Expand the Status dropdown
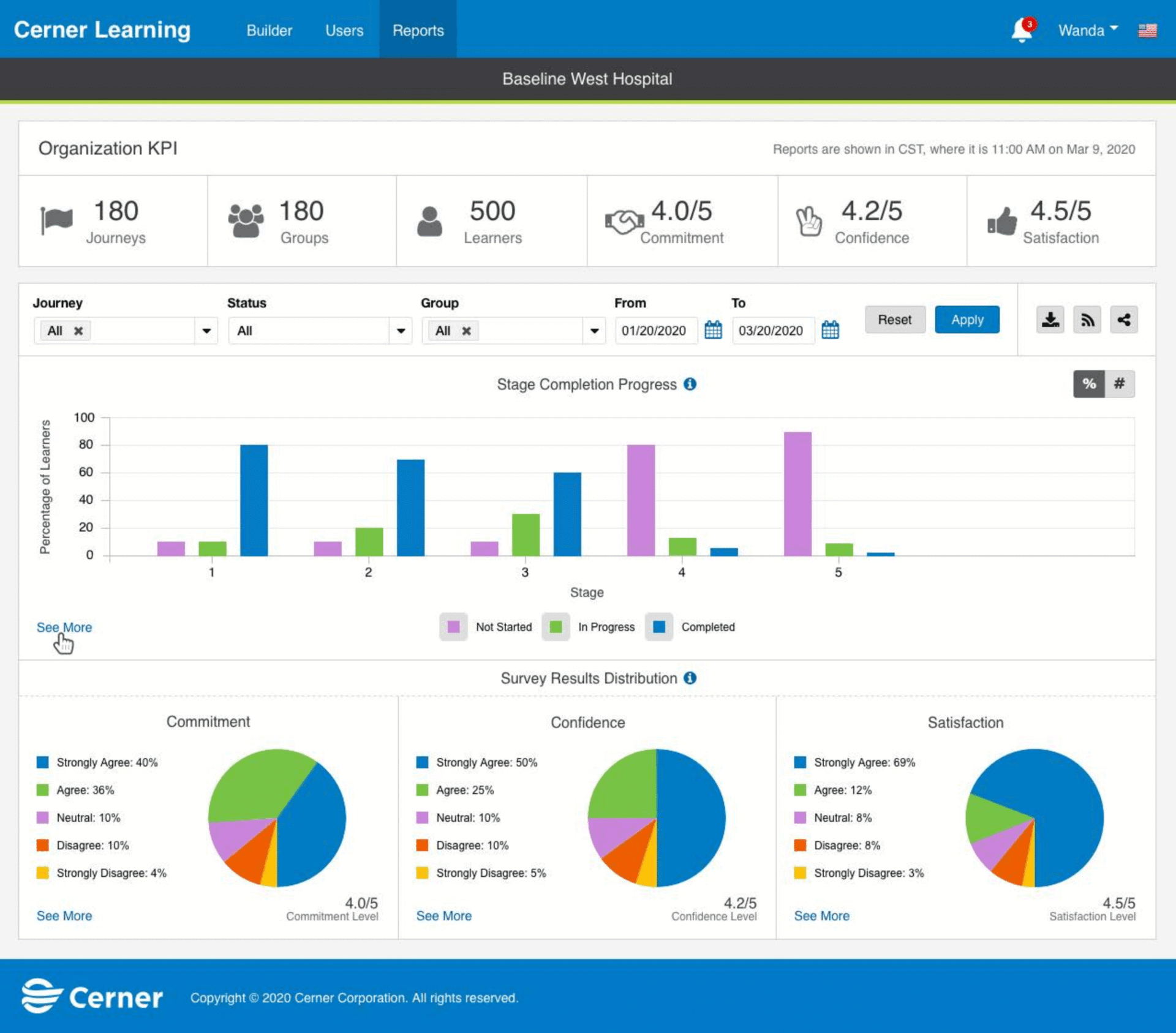The image size is (1176, 1033). click(x=401, y=331)
